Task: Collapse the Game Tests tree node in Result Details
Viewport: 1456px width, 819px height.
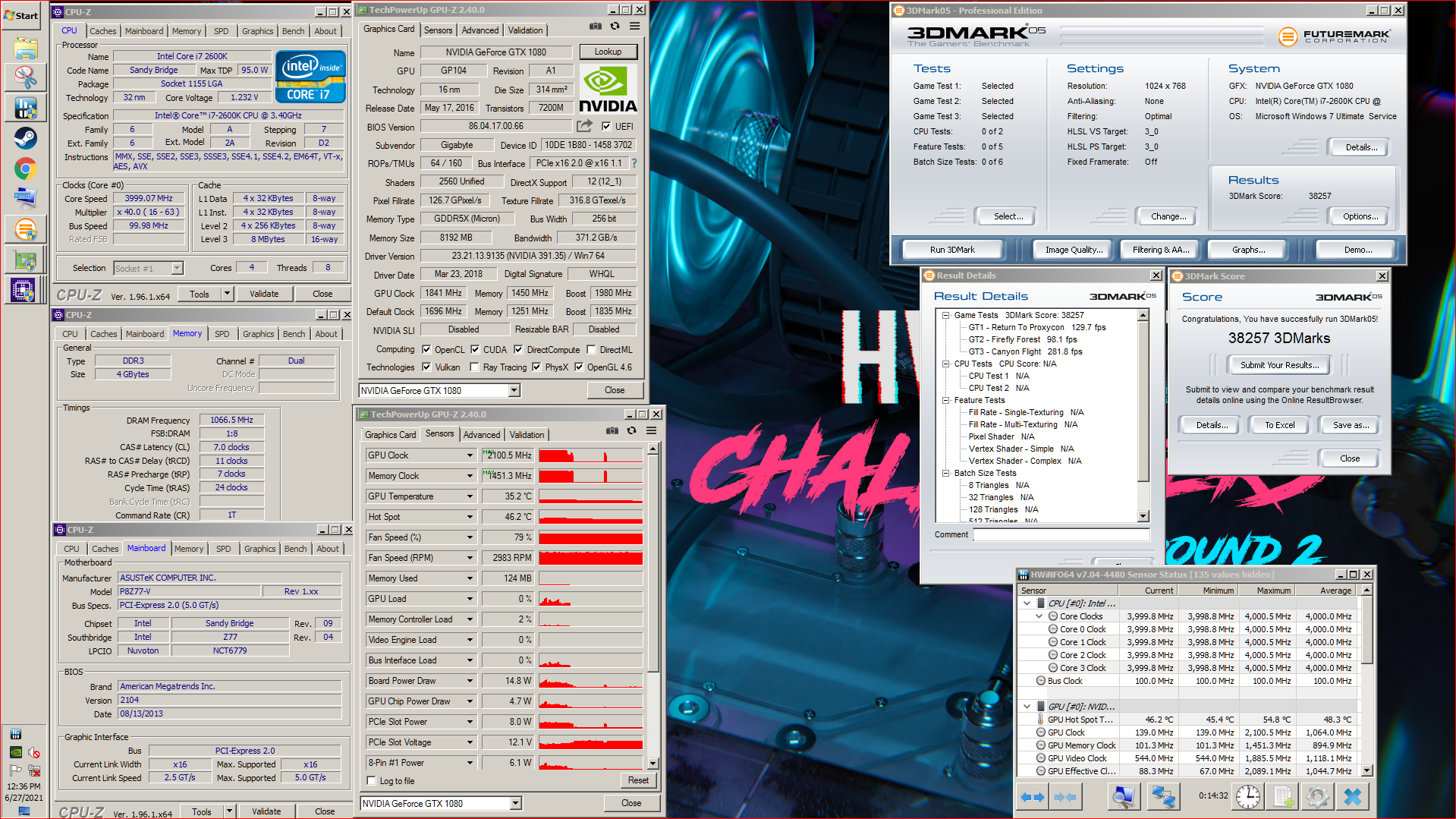Action: pyautogui.click(x=946, y=315)
